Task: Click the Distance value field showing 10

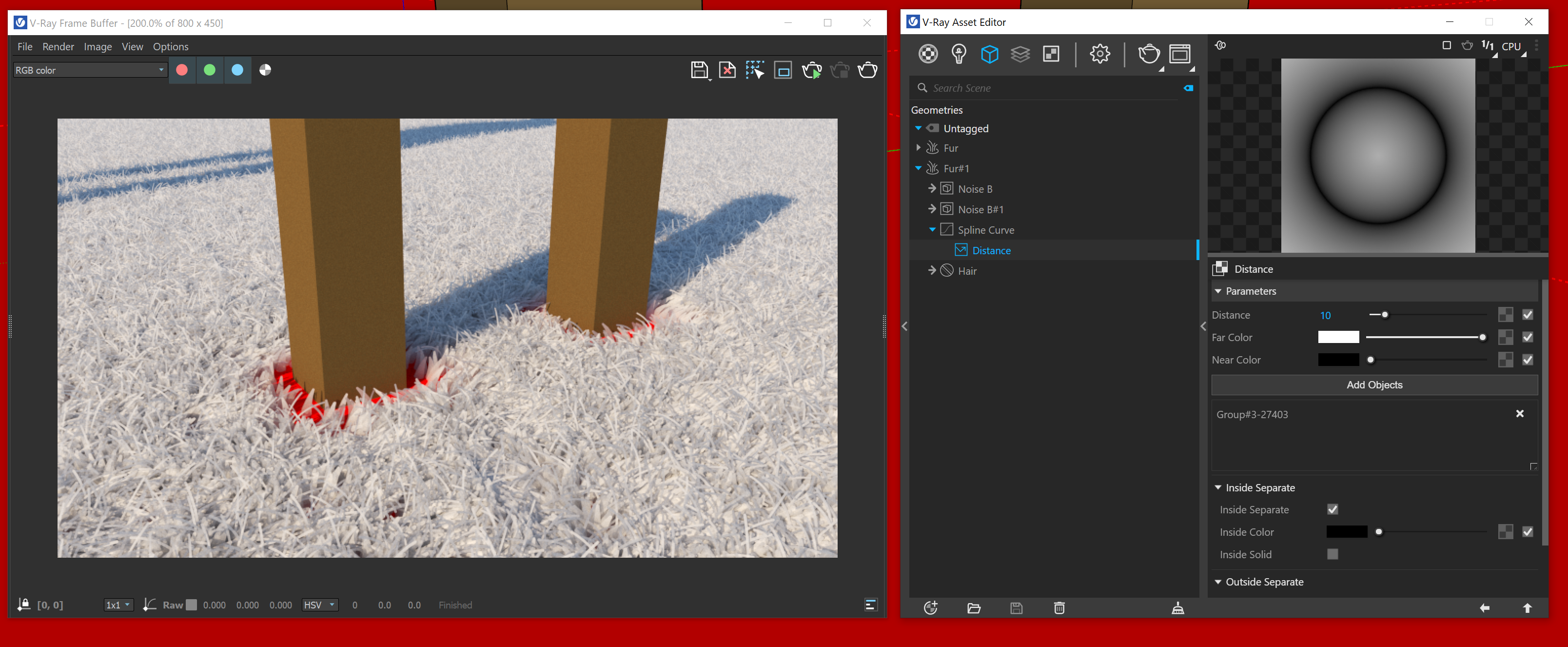Action: (x=1325, y=315)
